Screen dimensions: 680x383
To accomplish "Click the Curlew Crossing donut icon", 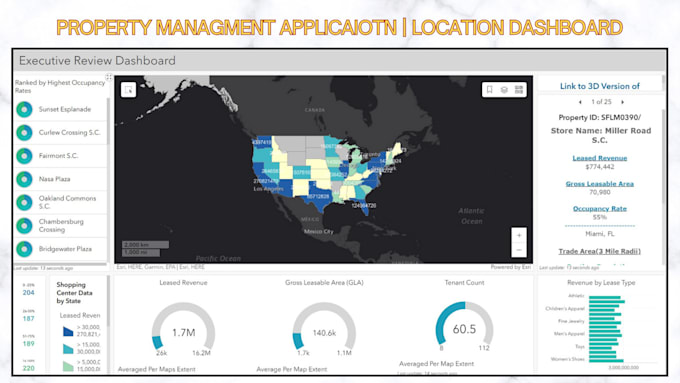I will pyautogui.click(x=24, y=133).
